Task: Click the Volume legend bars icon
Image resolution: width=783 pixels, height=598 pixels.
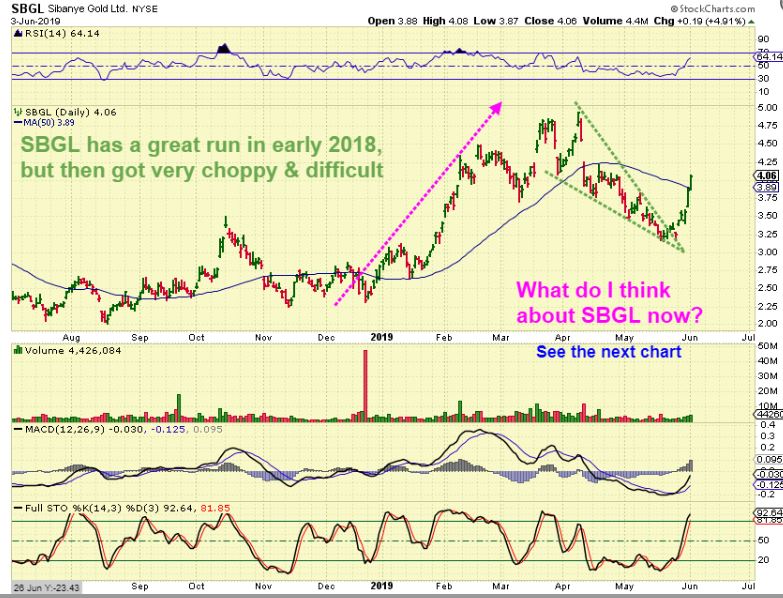Action: [18, 350]
